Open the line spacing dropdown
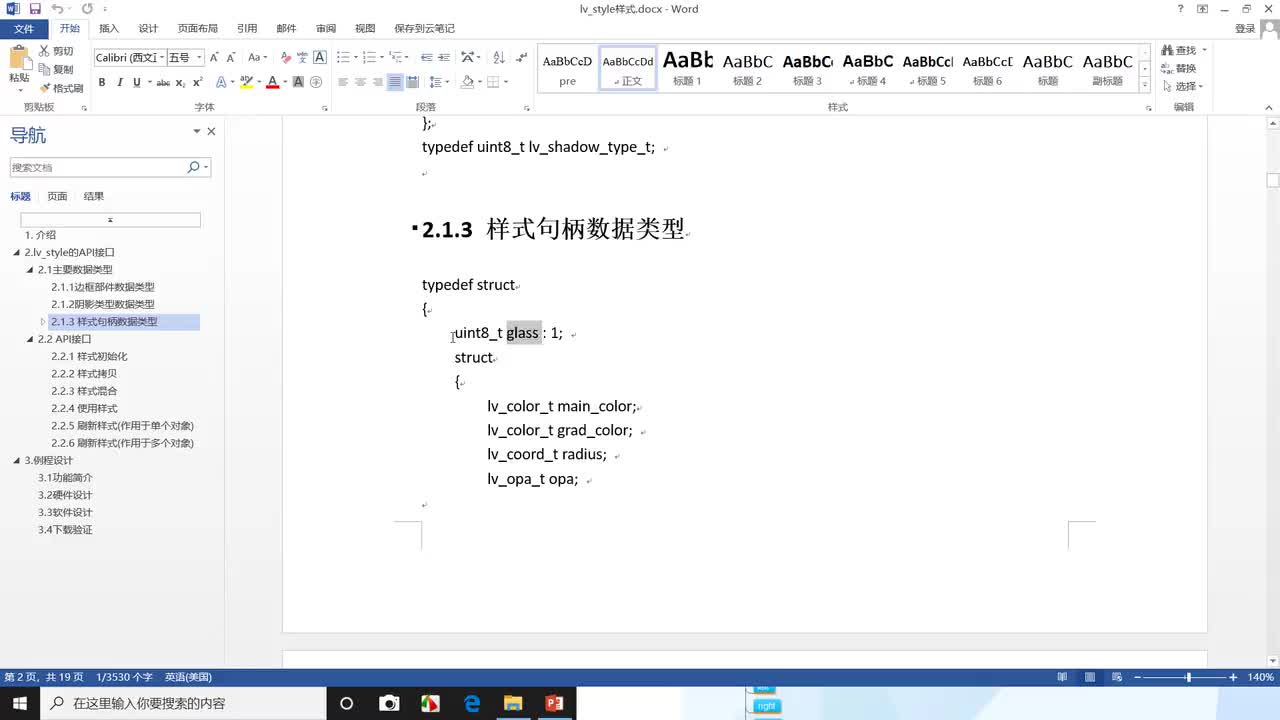 click(x=438, y=82)
